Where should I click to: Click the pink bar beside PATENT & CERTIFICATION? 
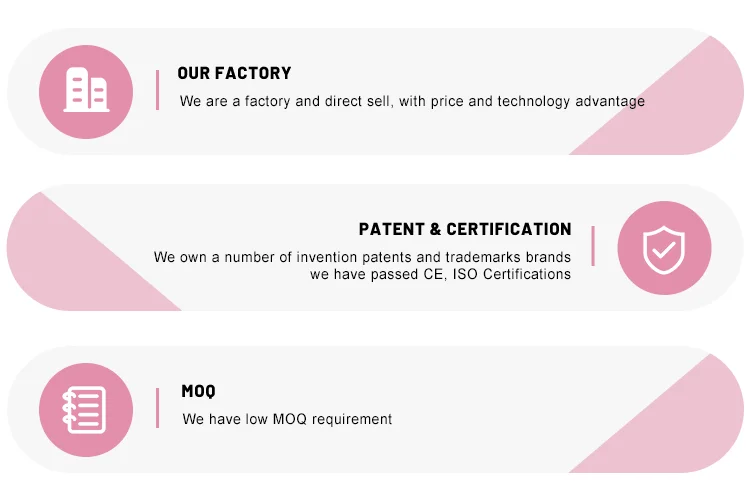[592, 246]
